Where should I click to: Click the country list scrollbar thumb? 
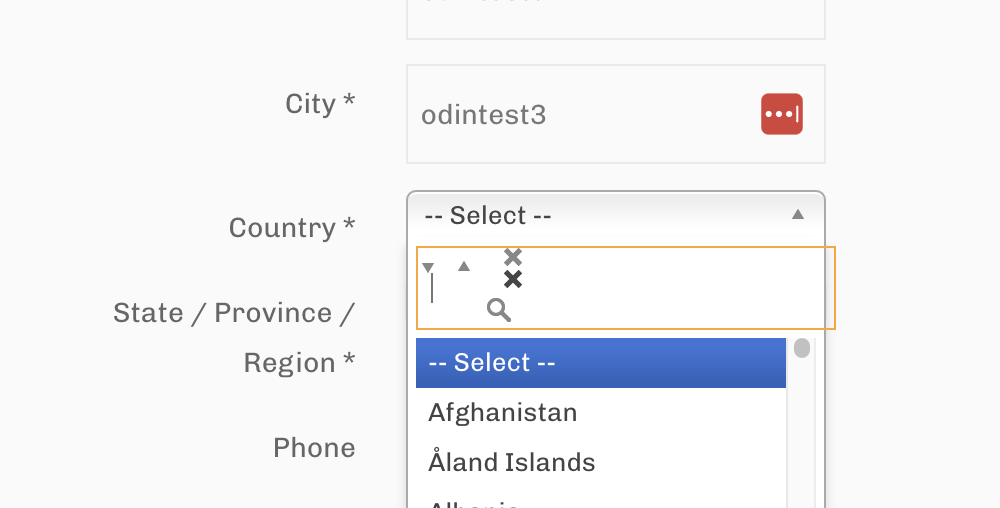click(x=802, y=348)
